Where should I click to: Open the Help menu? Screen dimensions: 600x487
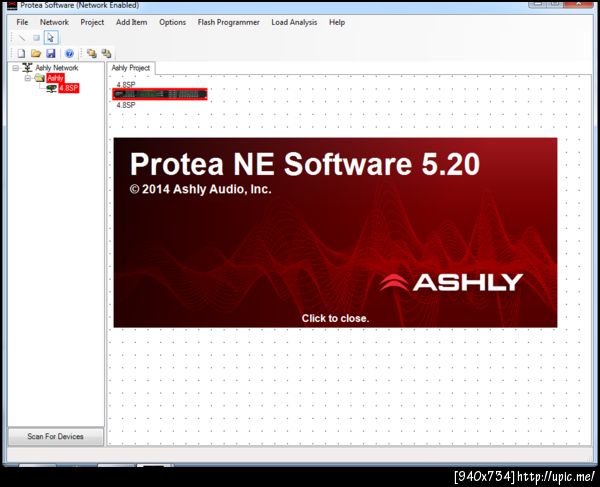(x=337, y=22)
